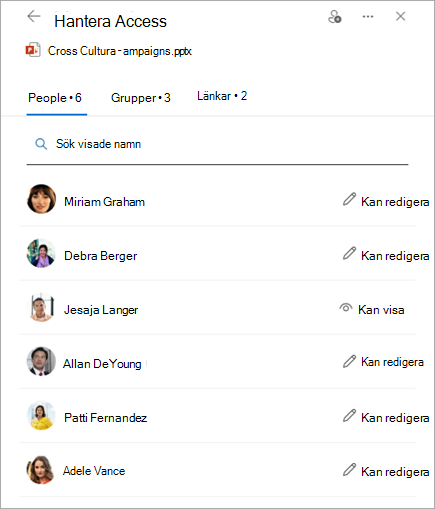Click the eye icon beside Jesaja Langer
The height and width of the screenshot is (509, 435).
pyautogui.click(x=346, y=307)
